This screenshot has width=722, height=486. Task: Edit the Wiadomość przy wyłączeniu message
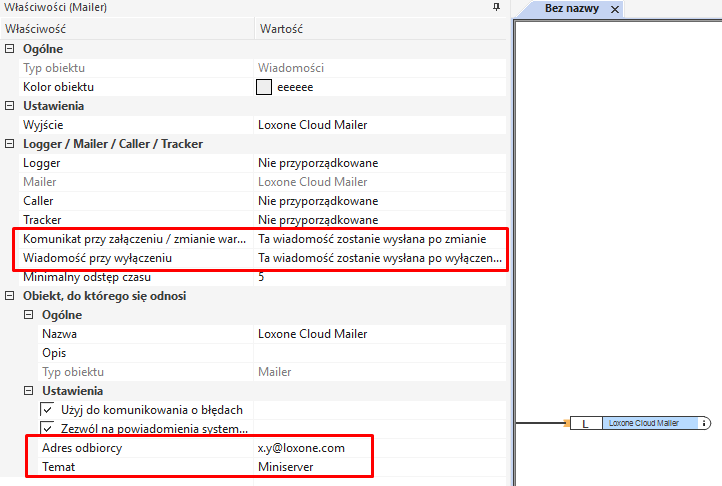380,258
